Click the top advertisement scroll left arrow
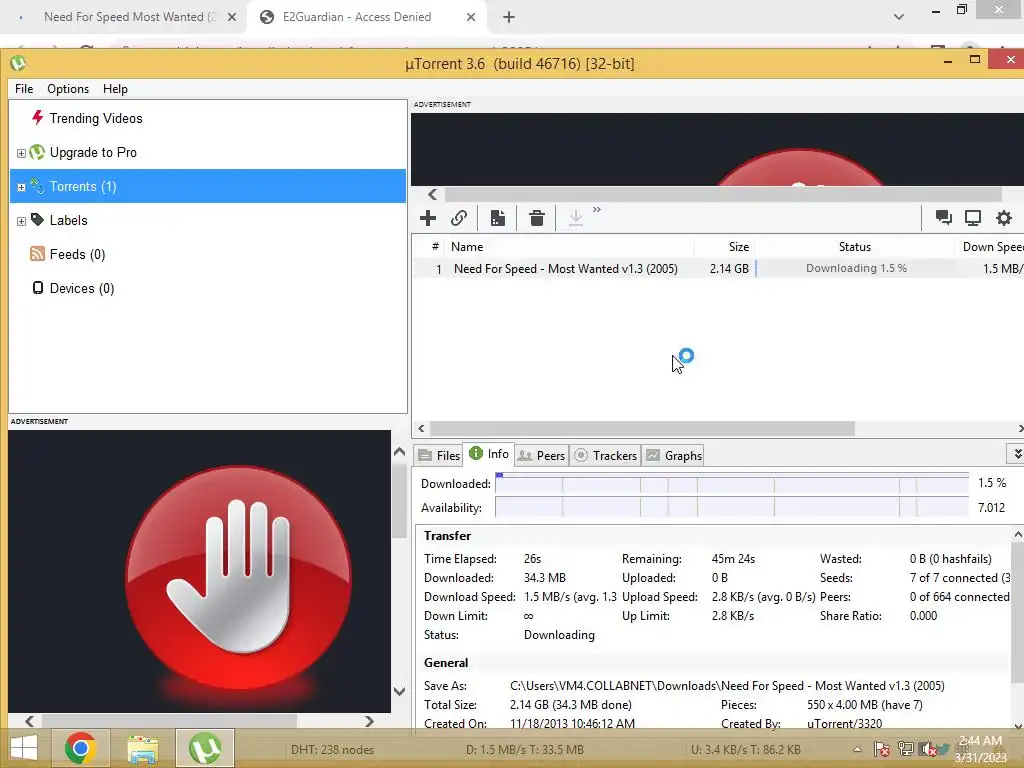This screenshot has width=1024, height=768. click(432, 195)
